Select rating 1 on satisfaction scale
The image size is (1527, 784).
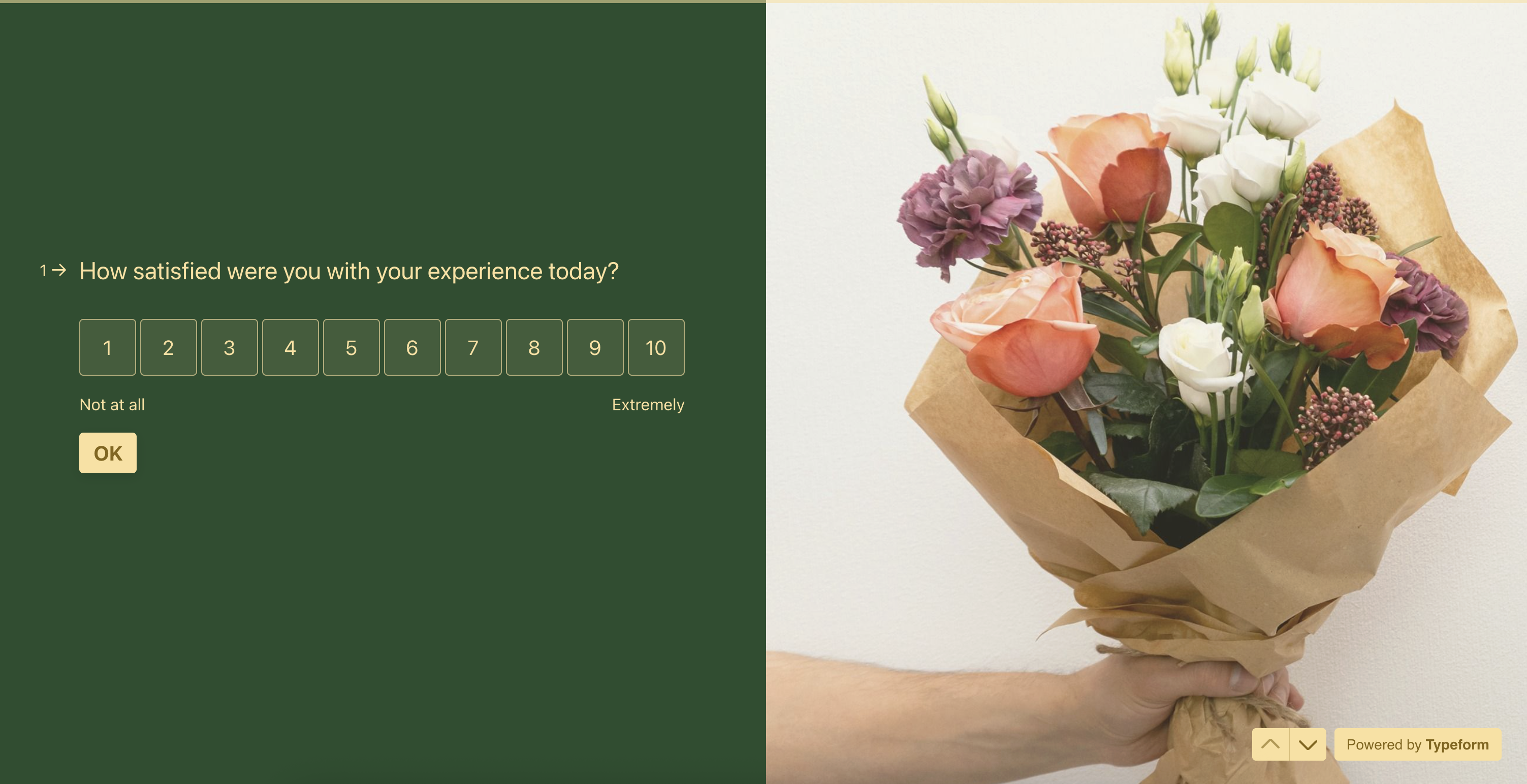107,347
